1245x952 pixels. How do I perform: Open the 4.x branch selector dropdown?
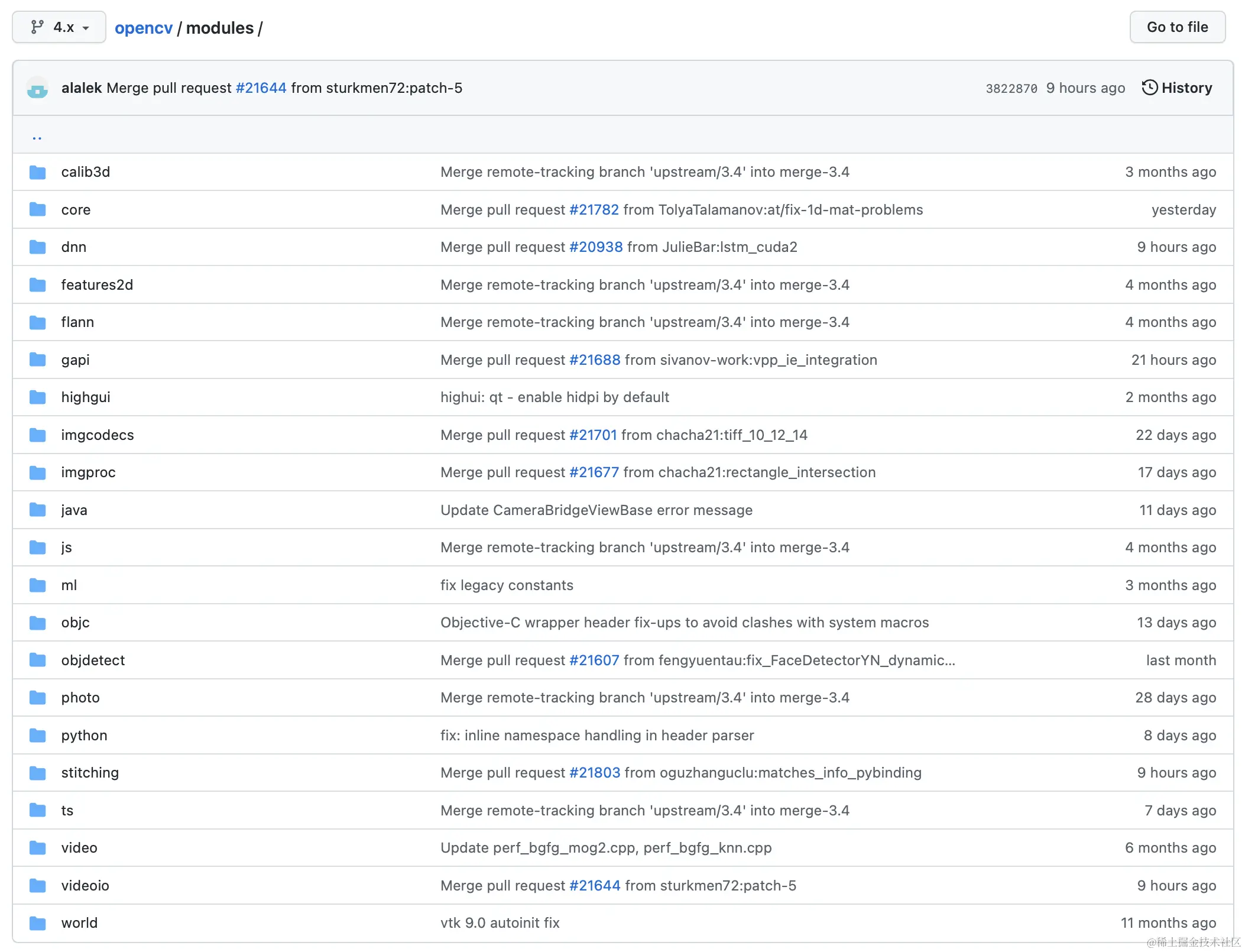click(x=59, y=27)
